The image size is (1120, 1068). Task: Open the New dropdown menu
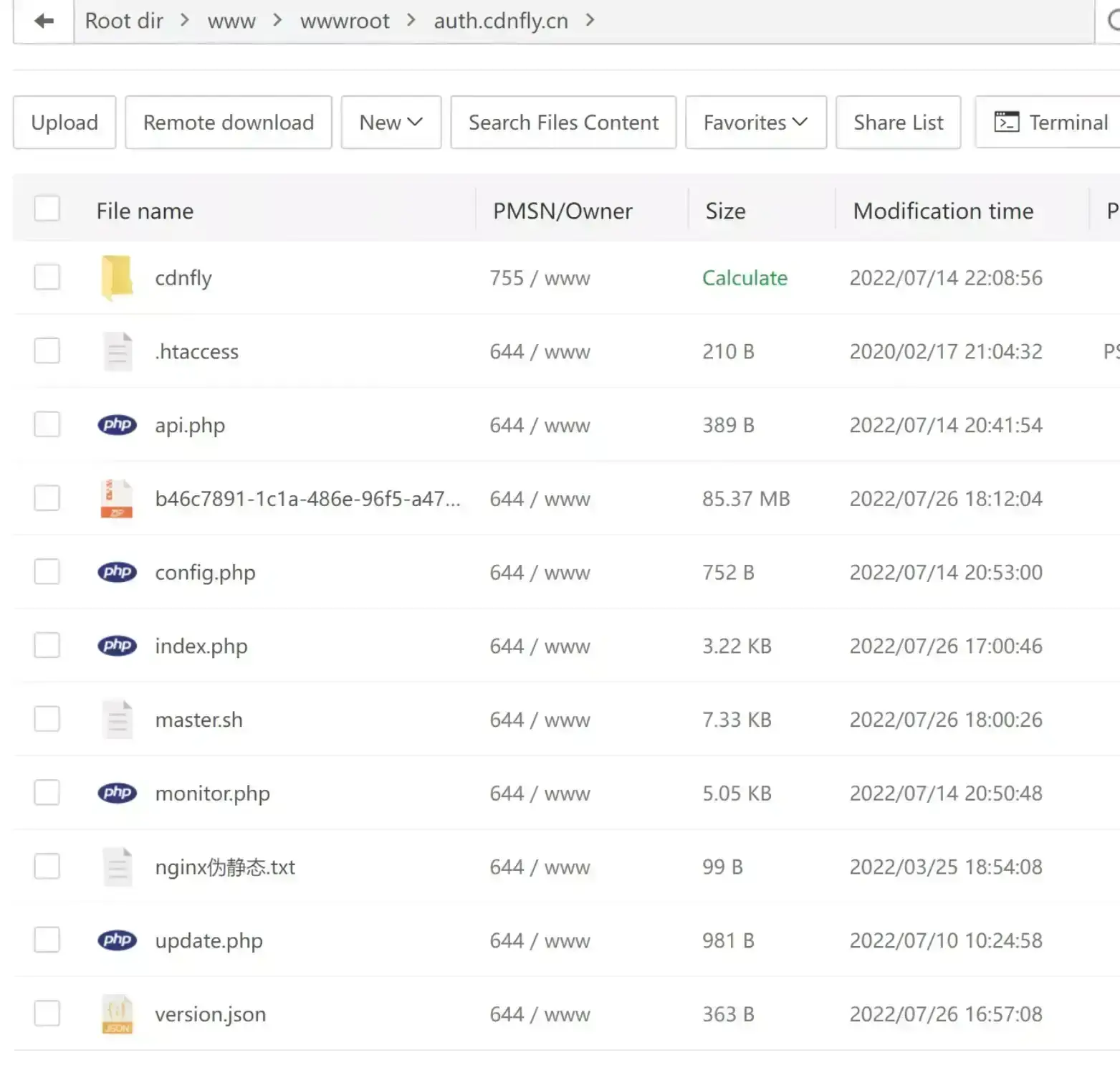coord(391,123)
